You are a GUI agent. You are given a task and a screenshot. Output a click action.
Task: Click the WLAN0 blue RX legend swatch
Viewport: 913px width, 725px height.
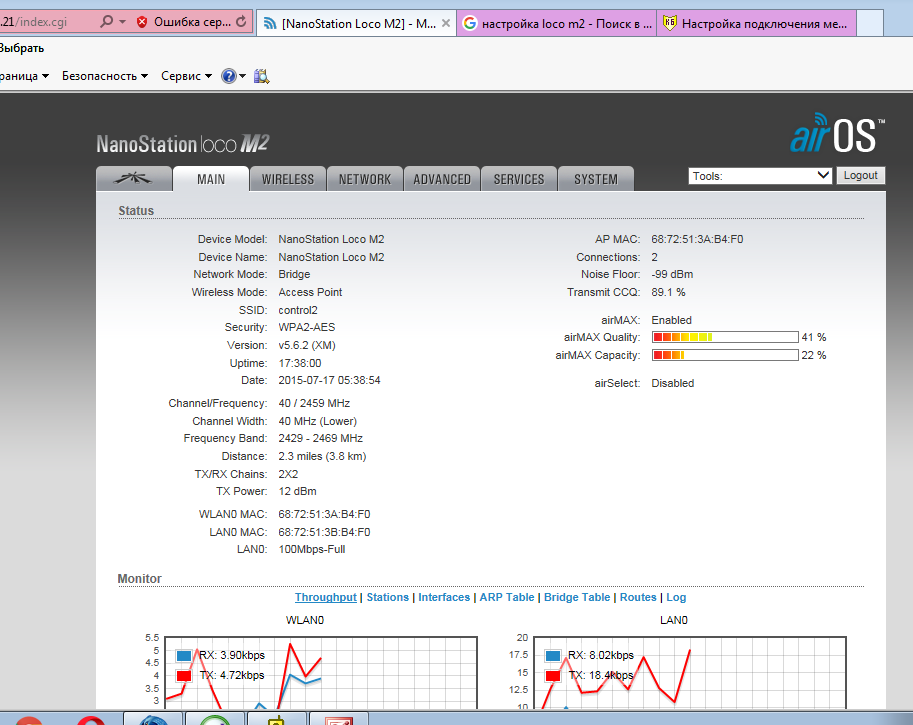(184, 656)
